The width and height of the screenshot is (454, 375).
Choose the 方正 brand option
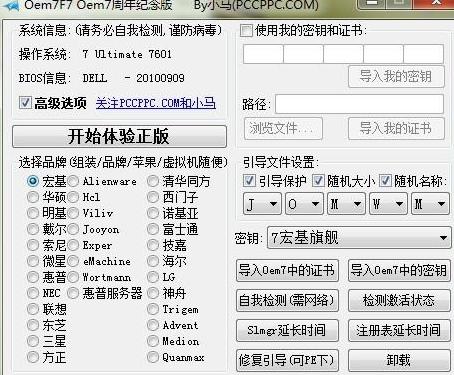coord(33,357)
